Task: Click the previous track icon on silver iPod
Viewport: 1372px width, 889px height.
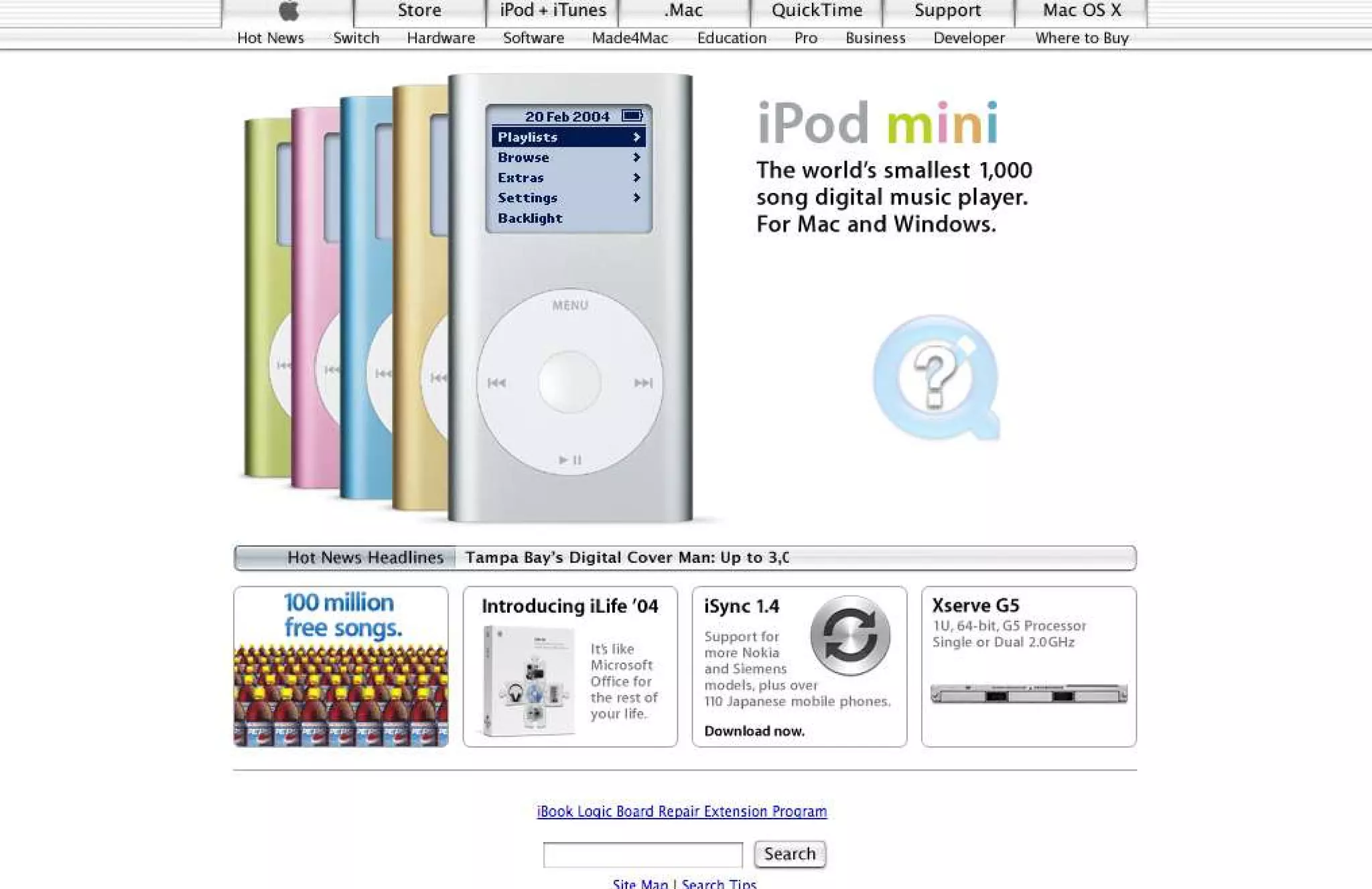Action: point(496,383)
